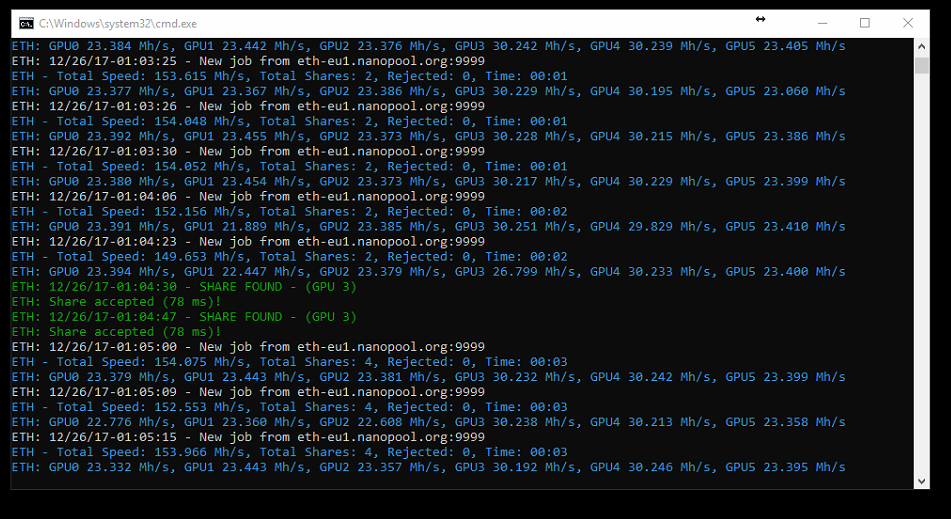951x519 pixels.
Task: Click Total Speed: 154.075 Mh/s line
Action: [289, 362]
